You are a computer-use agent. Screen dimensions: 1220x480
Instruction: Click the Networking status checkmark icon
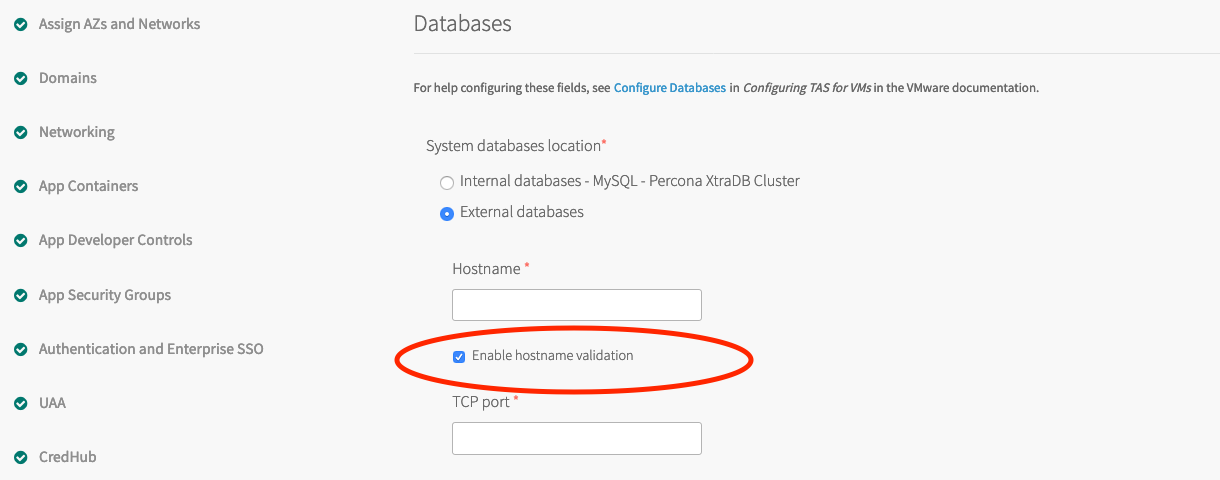20,132
